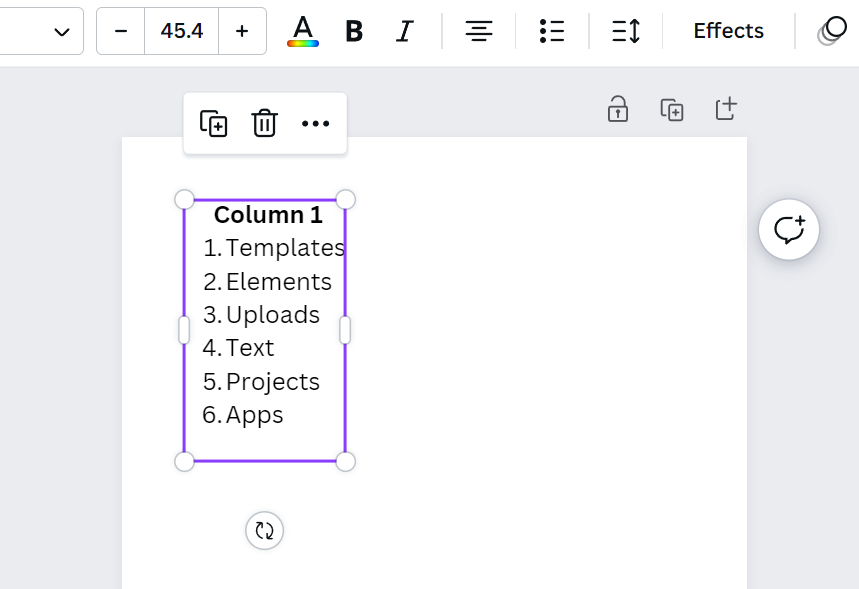Decrease font size with minus
This screenshot has width=859, height=589.
coord(121,31)
